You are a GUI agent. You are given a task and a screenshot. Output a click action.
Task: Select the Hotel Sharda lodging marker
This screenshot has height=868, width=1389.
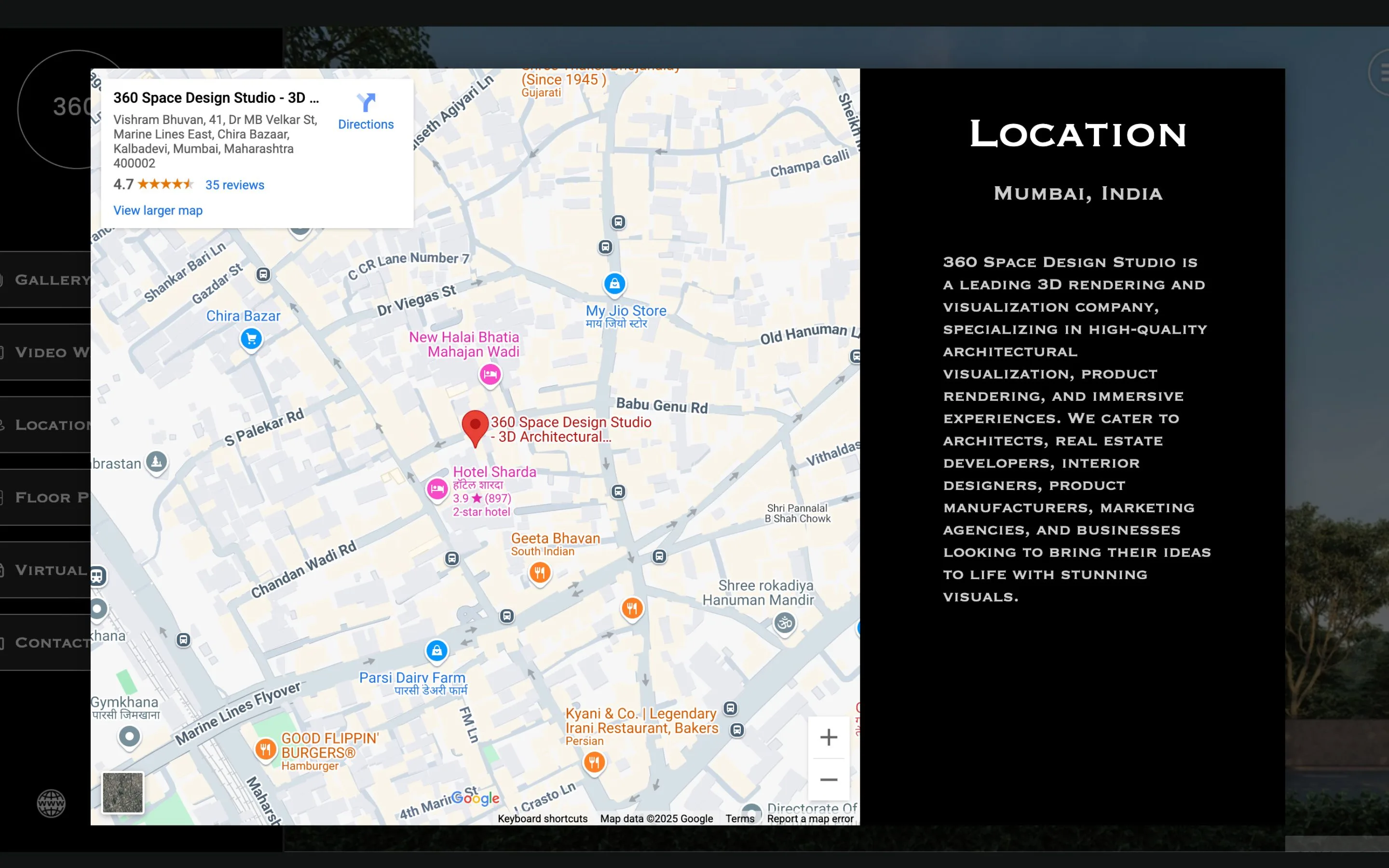point(437,489)
